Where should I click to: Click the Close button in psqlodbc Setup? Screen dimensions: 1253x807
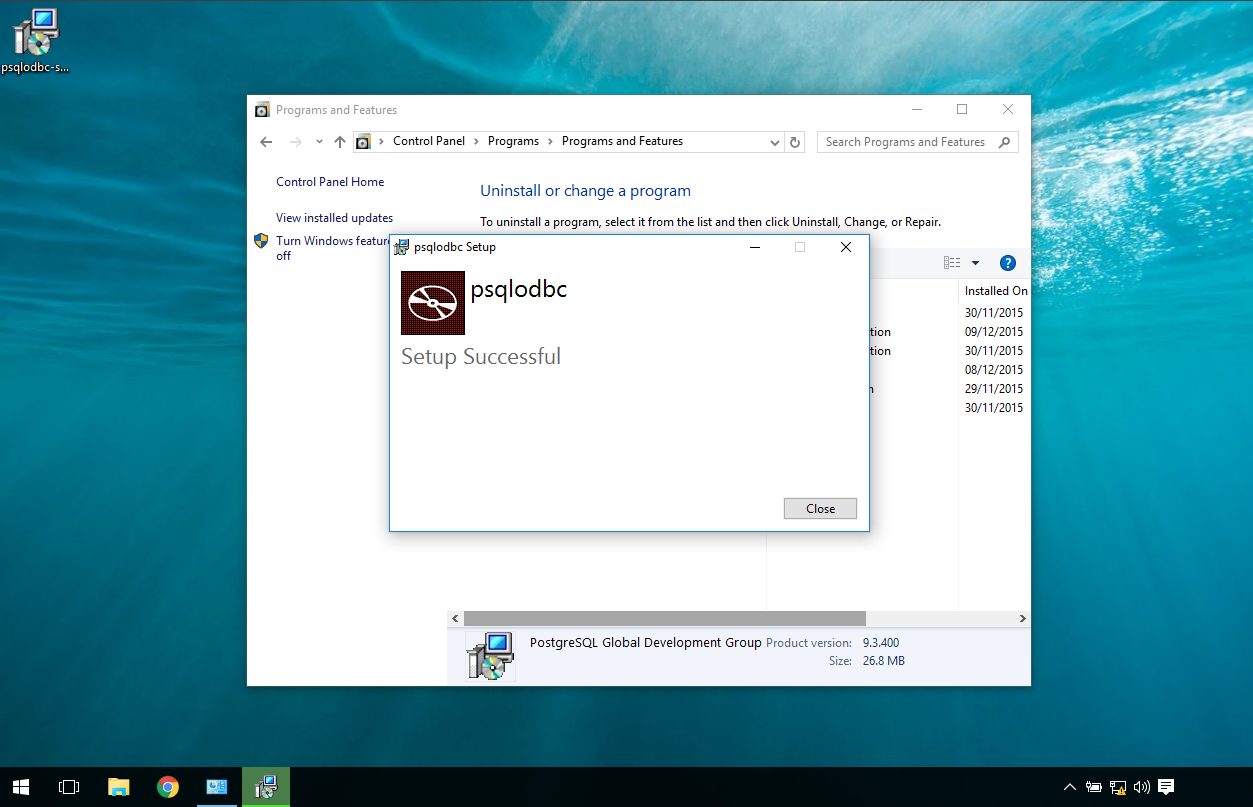(819, 508)
